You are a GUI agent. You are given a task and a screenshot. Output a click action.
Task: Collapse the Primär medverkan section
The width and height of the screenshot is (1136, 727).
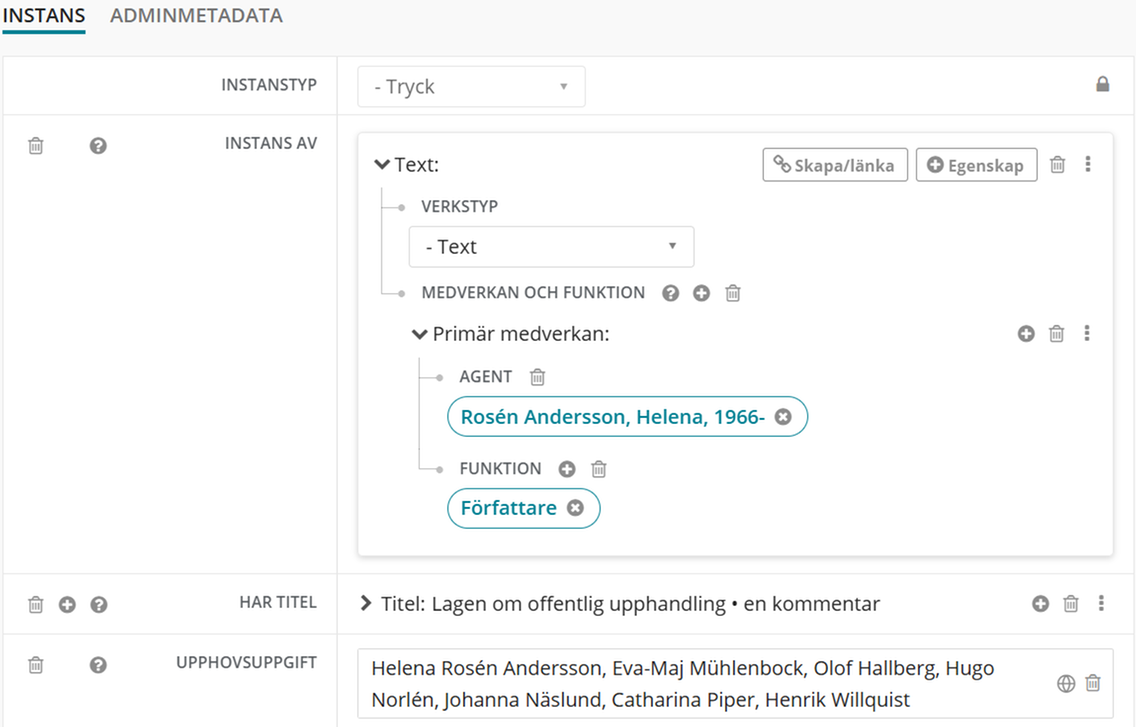pyautogui.click(x=420, y=334)
